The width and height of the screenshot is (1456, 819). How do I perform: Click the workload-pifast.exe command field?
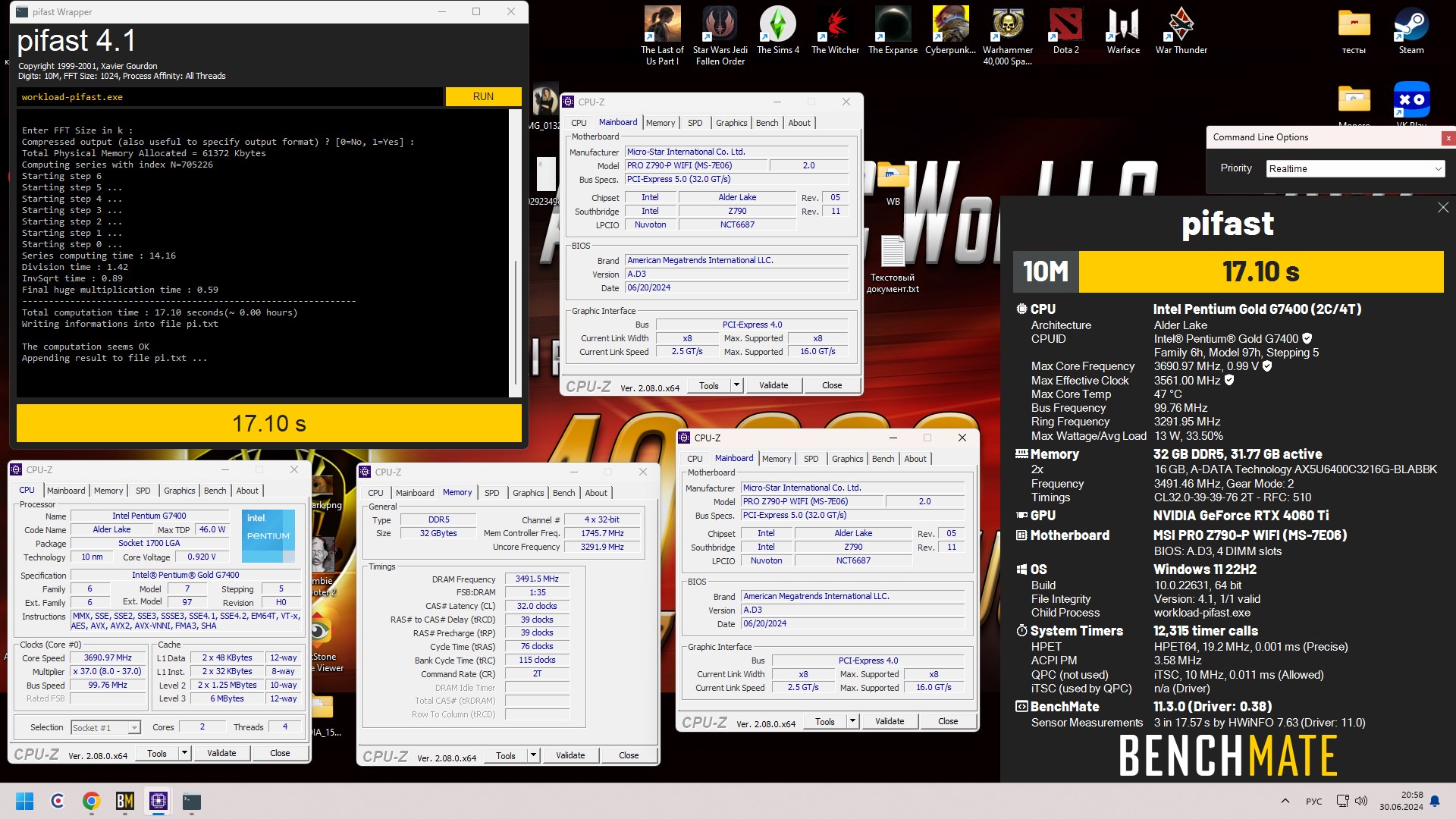click(229, 96)
